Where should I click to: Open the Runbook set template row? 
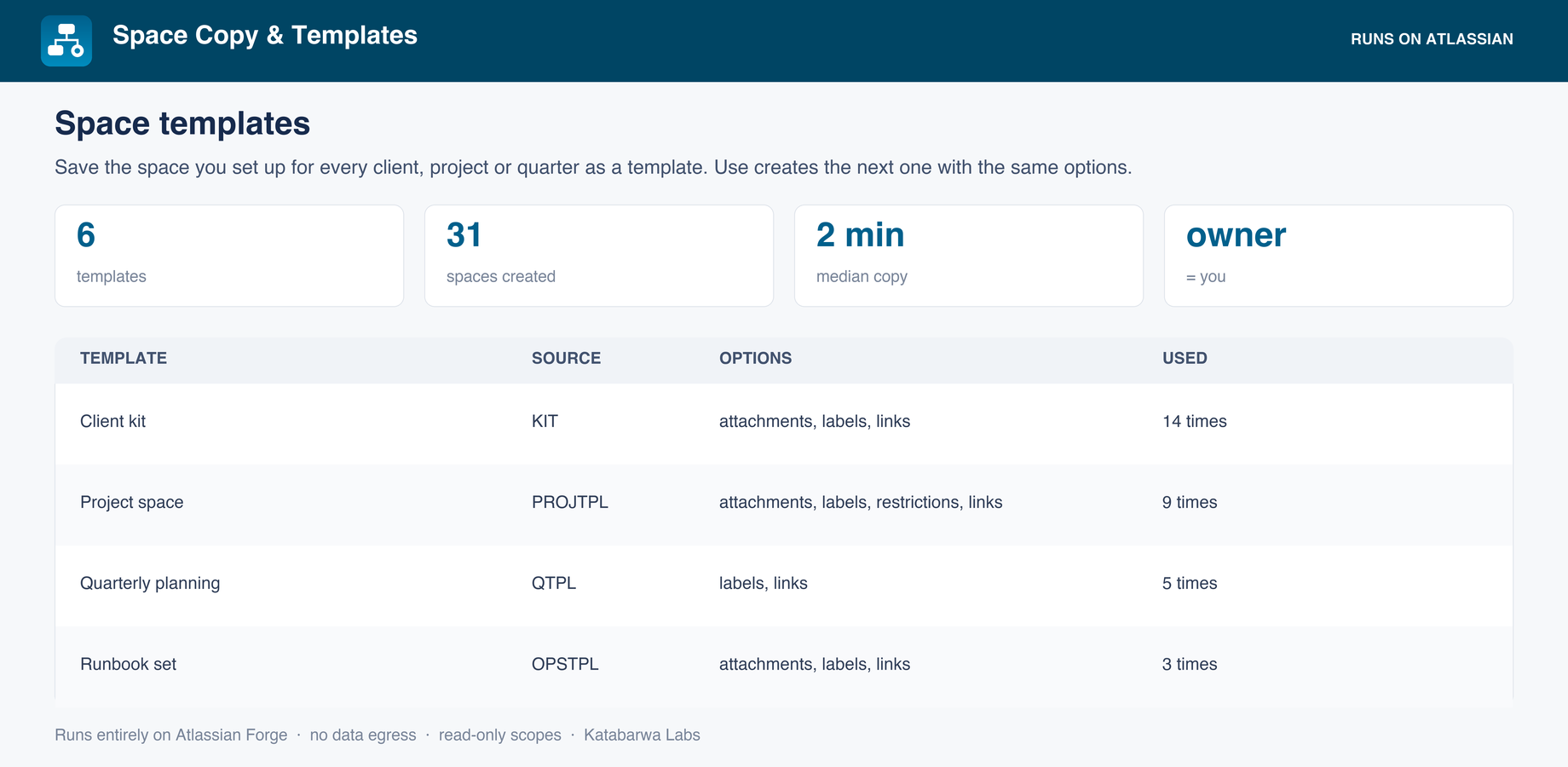[x=784, y=665]
